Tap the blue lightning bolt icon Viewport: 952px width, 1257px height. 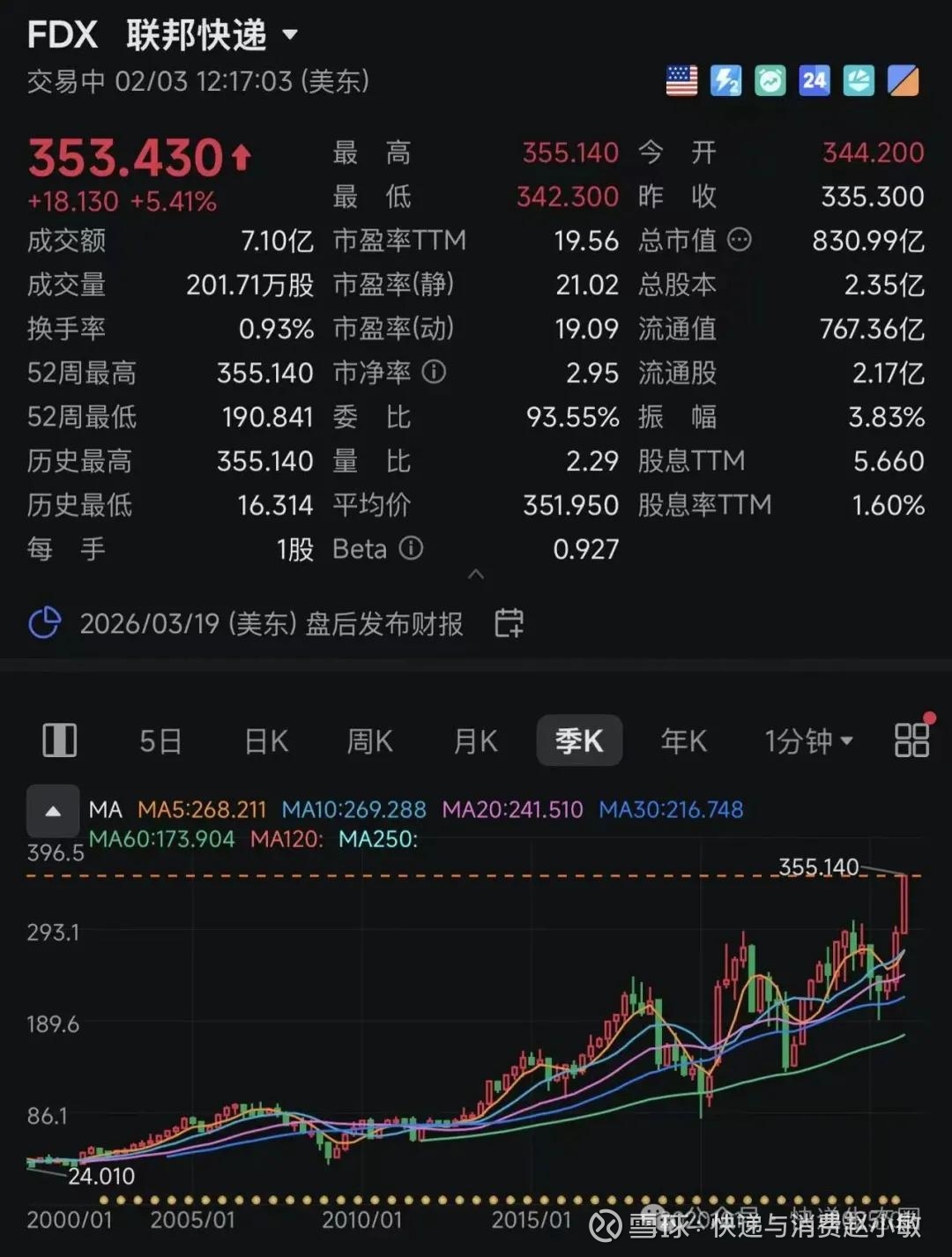(725, 81)
